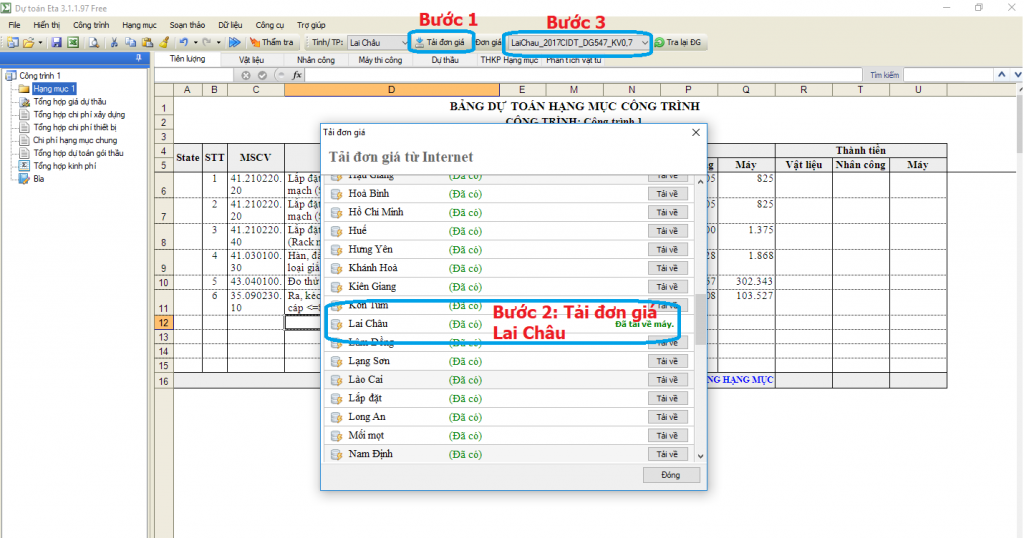Click Tải về button for Hồ Chí Minh

tap(667, 212)
